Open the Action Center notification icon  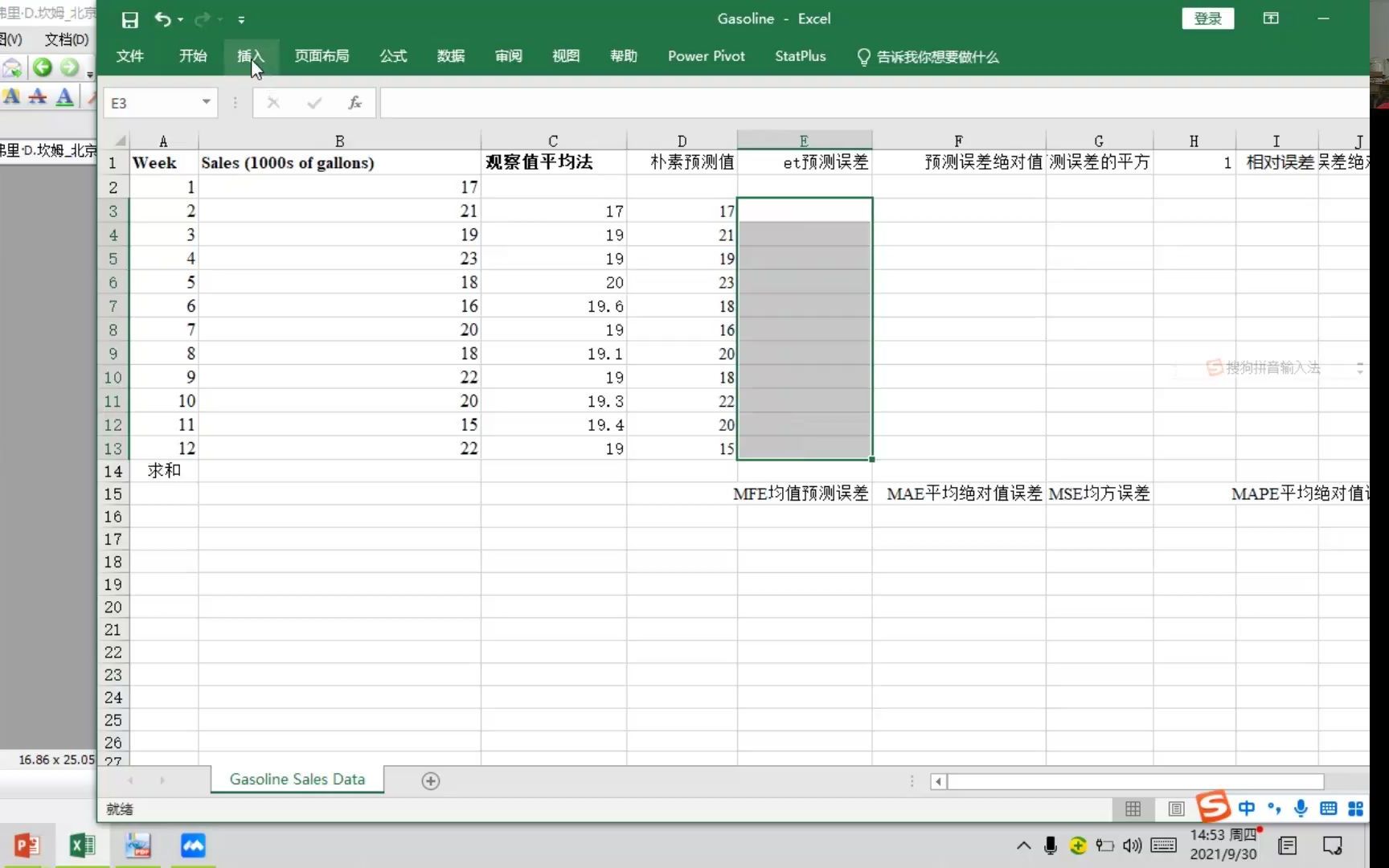pyautogui.click(x=1333, y=845)
